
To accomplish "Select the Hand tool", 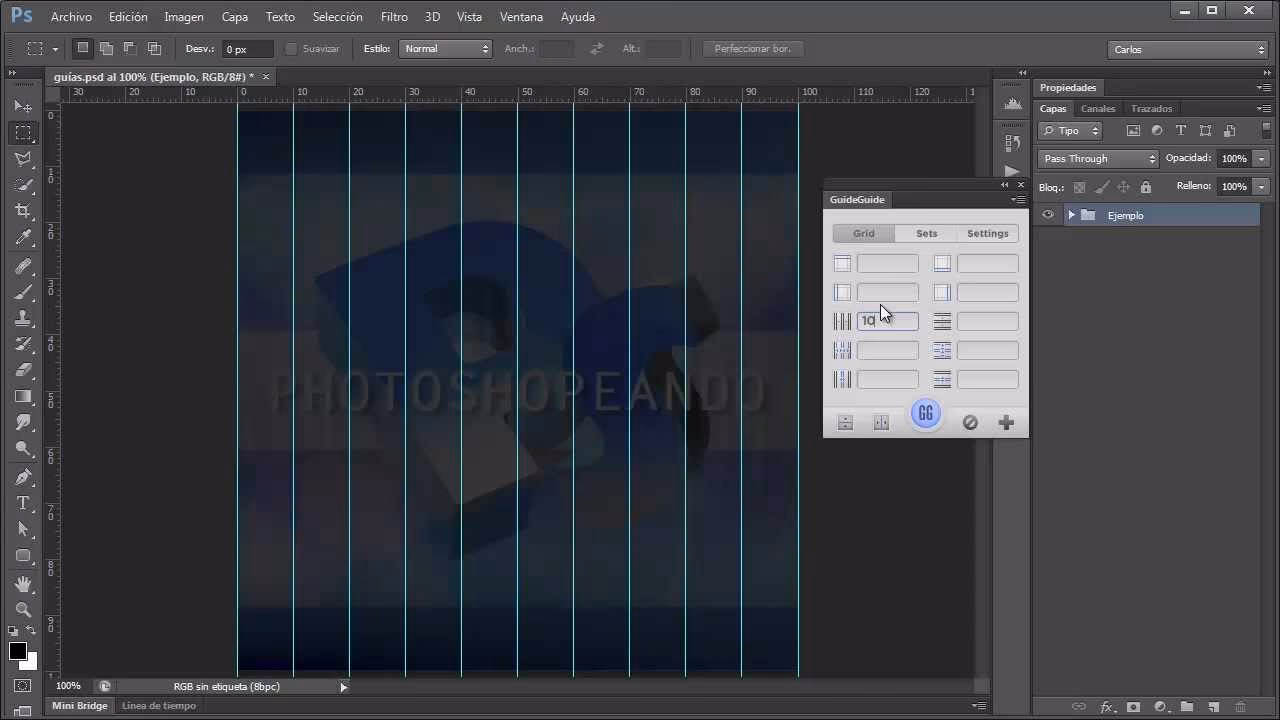I will pyautogui.click(x=23, y=584).
